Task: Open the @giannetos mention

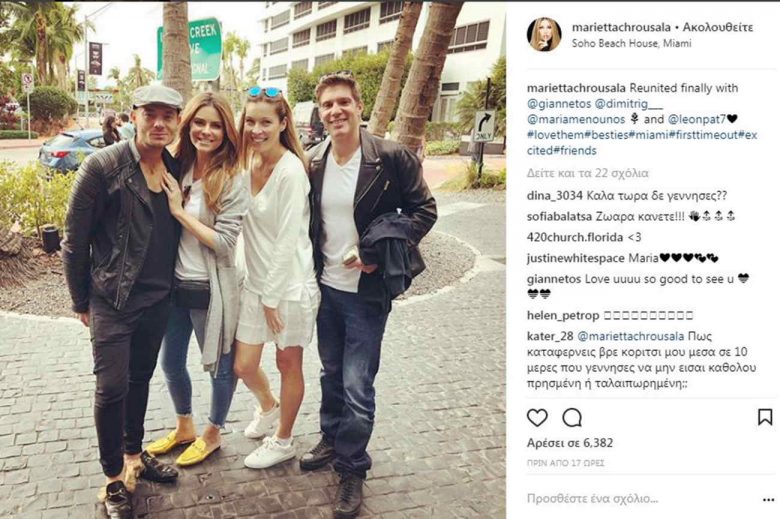Action: tap(559, 104)
